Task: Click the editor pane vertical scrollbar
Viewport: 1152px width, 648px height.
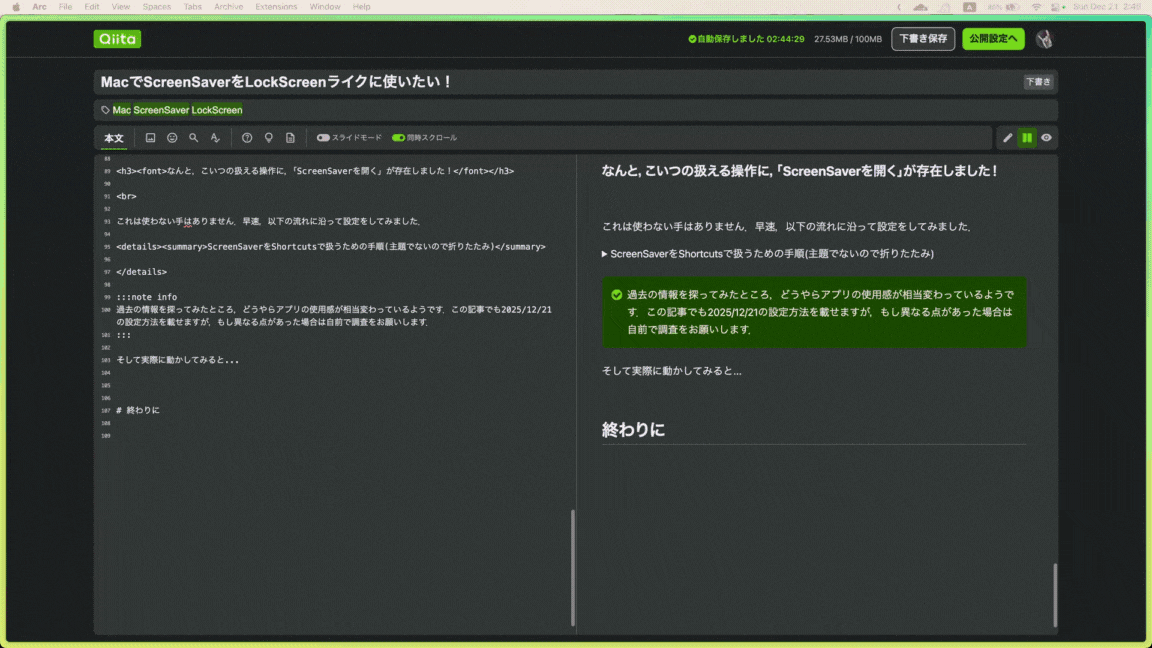Action: 572,567
